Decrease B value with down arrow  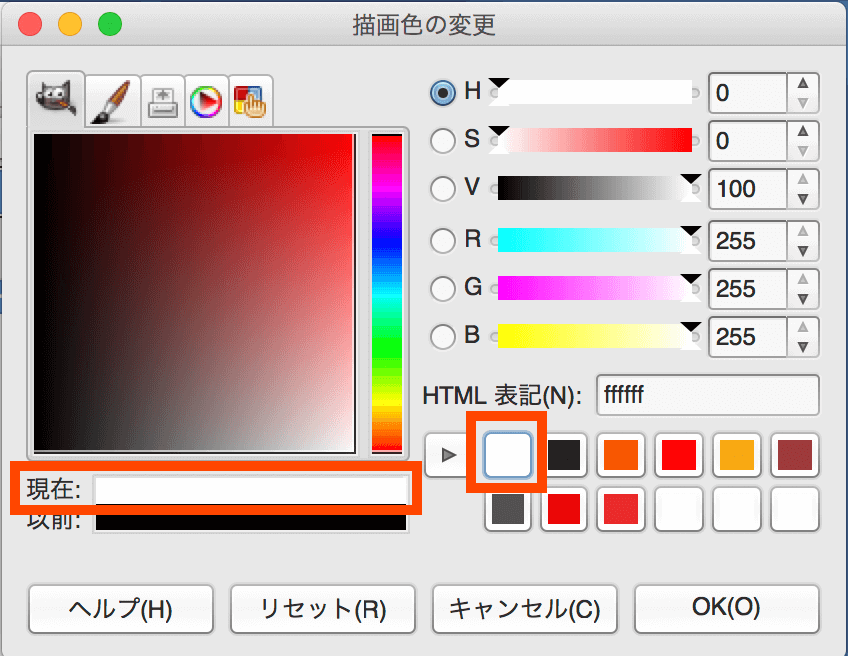pos(803,347)
